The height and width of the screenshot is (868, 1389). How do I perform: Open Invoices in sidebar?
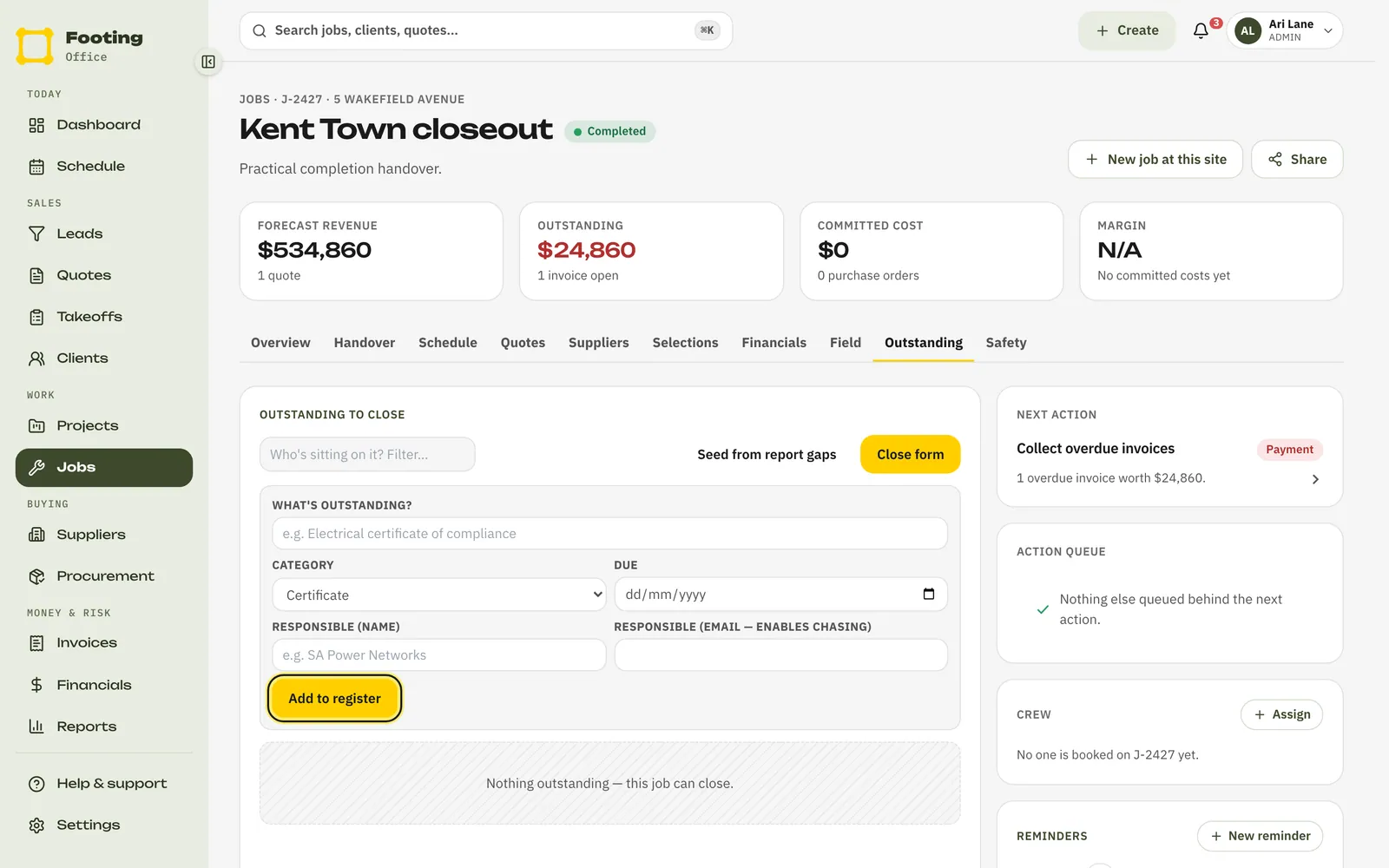104,643
